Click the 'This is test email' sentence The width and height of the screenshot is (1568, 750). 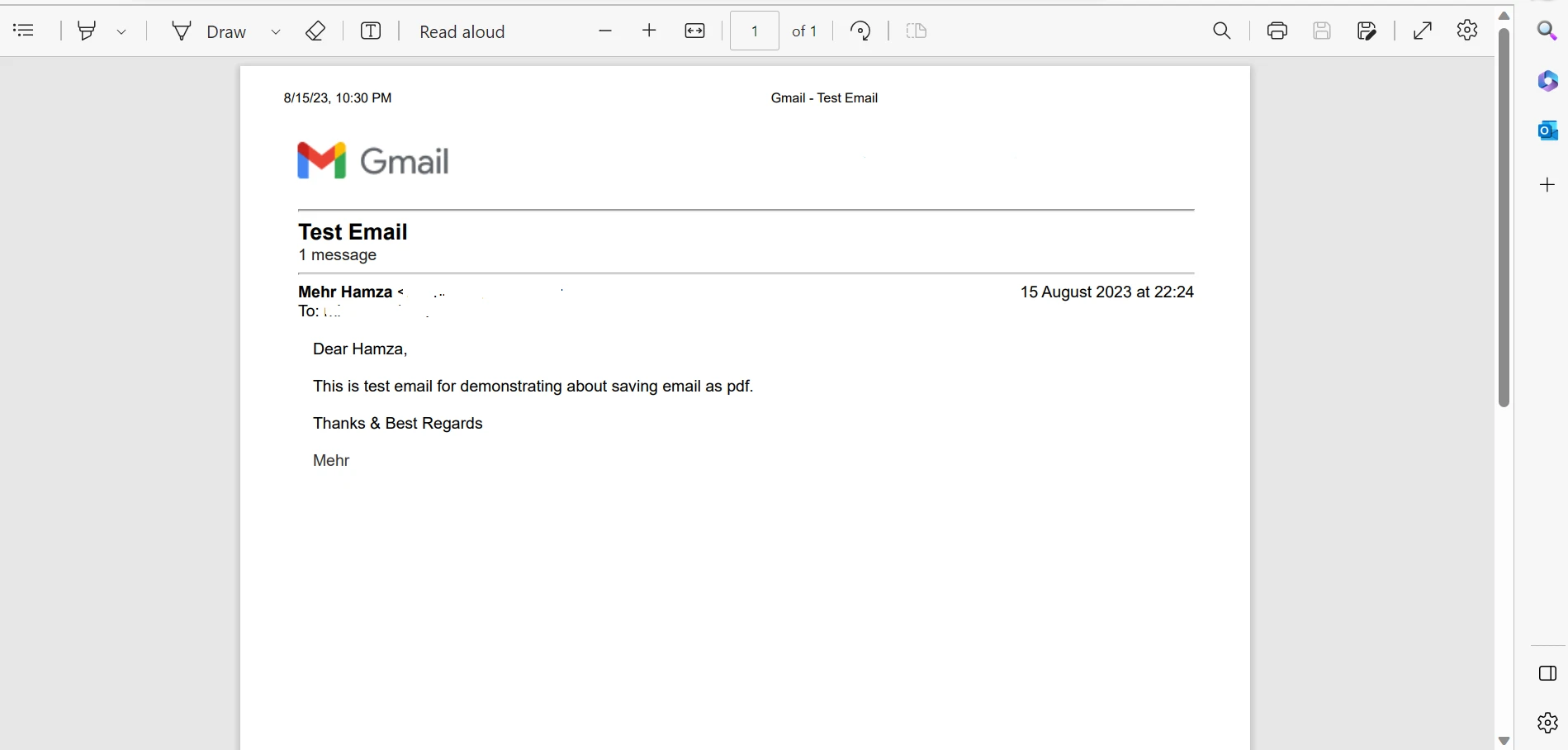tap(533, 386)
